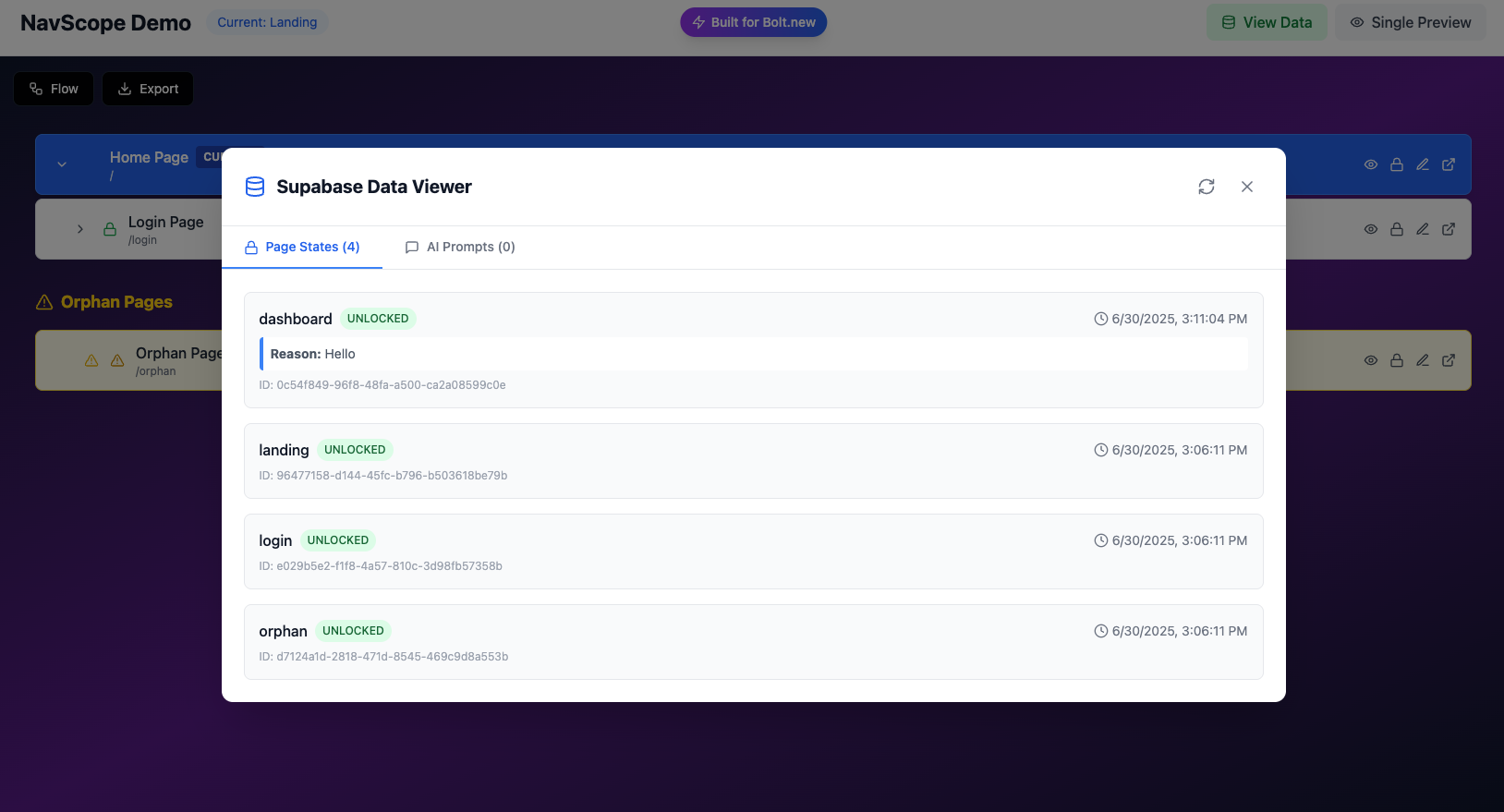Click the Home Page row title
1504x812 pixels.
tap(149, 157)
